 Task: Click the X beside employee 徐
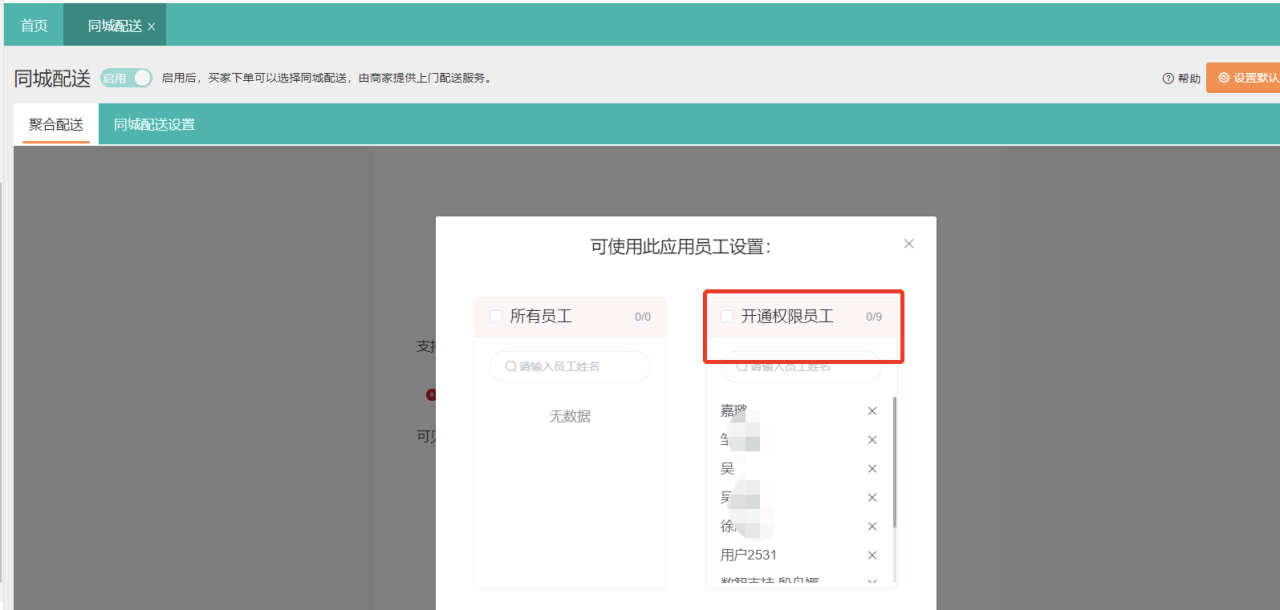(x=872, y=526)
